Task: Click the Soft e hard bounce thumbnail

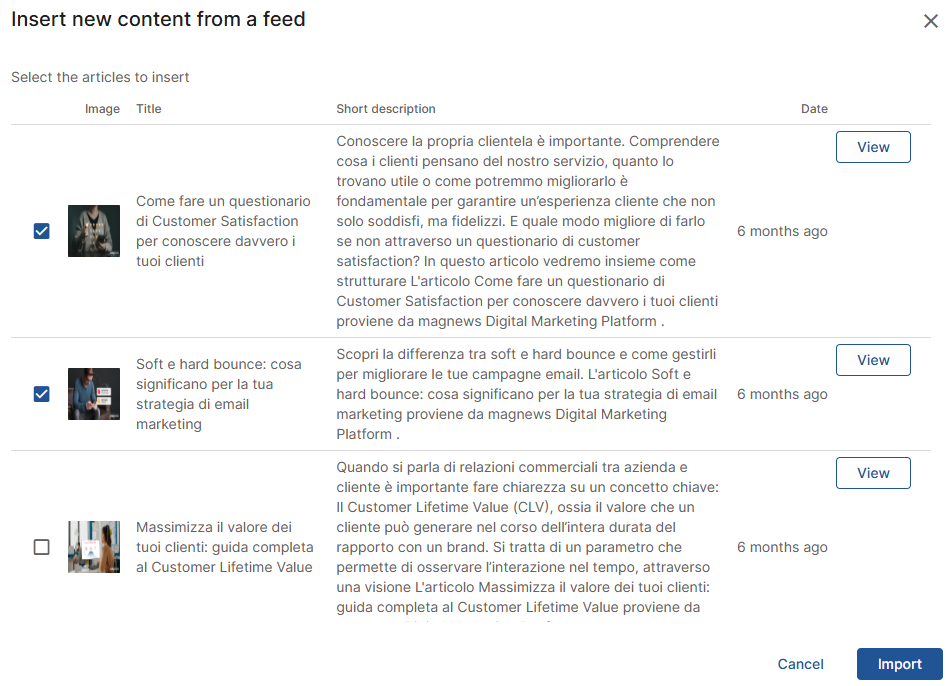Action: tap(94, 394)
